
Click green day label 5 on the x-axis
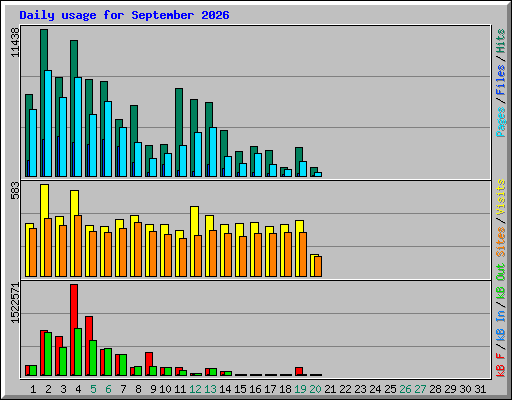coord(93,389)
